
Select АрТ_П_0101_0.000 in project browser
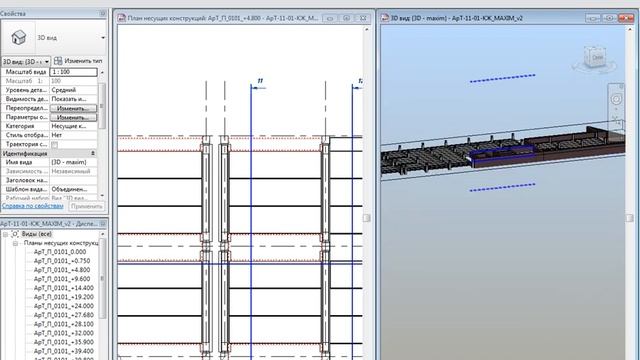pos(60,252)
